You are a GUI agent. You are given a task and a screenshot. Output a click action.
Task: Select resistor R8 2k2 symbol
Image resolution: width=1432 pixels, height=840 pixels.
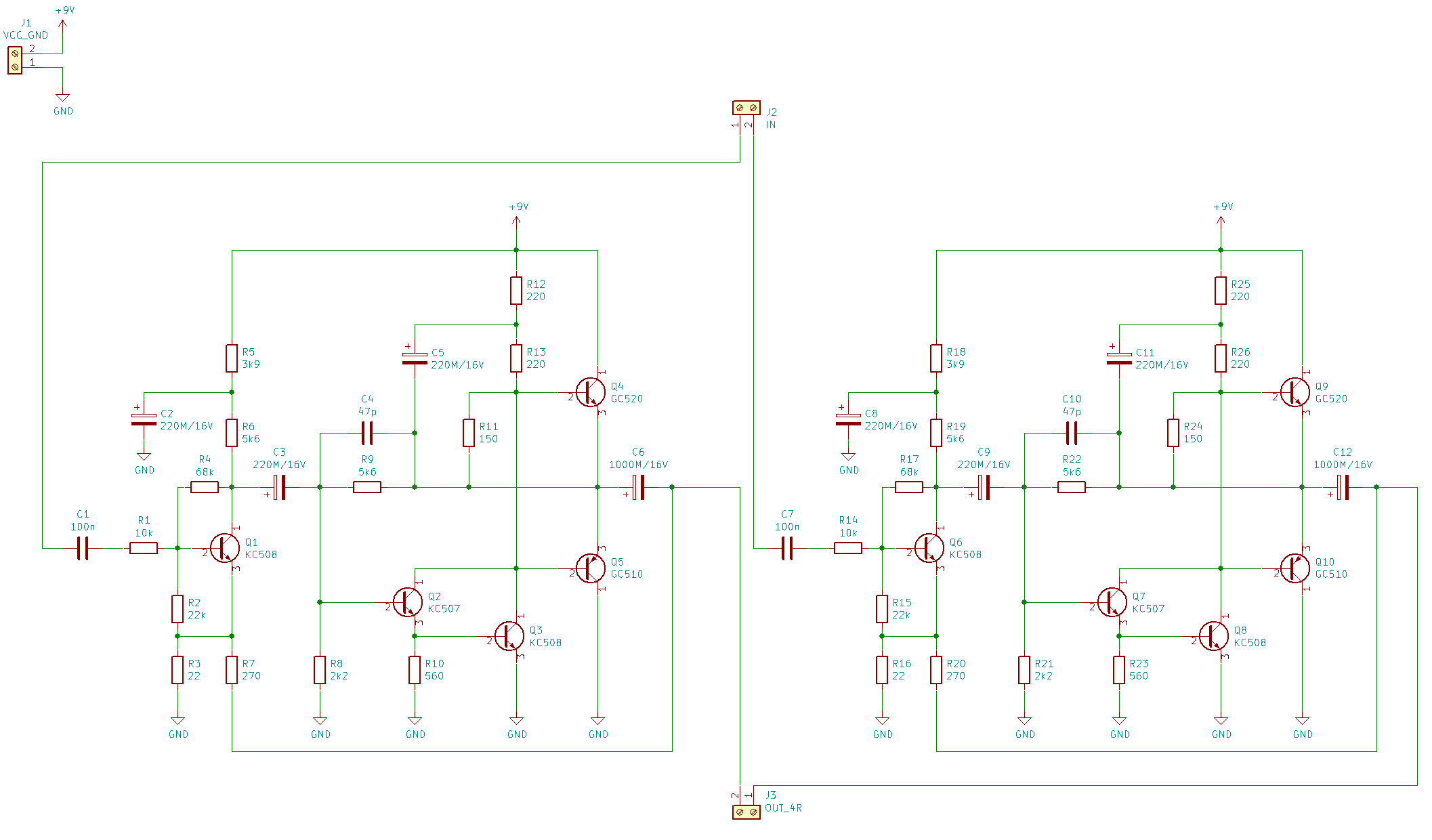coord(320,670)
